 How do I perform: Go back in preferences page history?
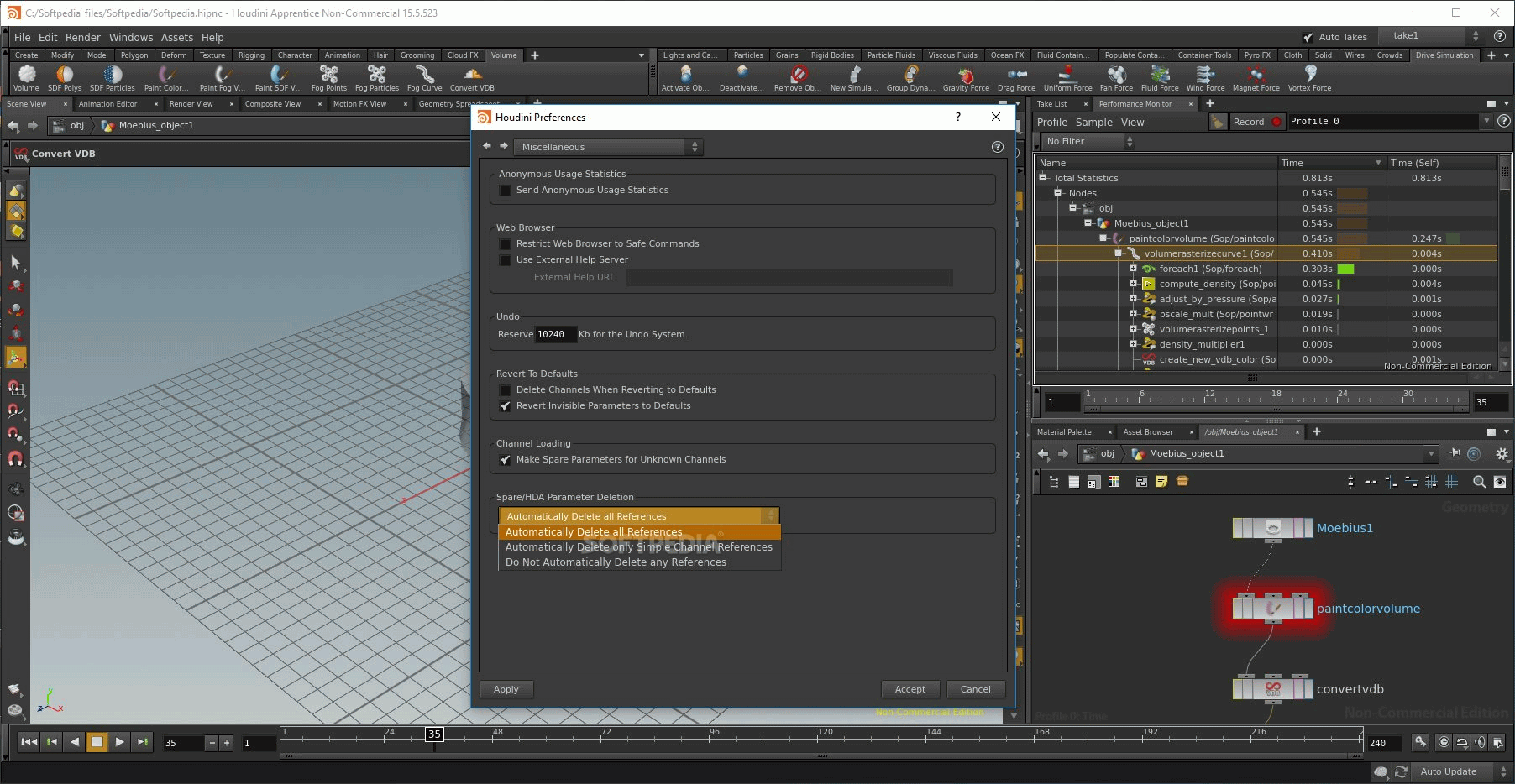(x=487, y=146)
